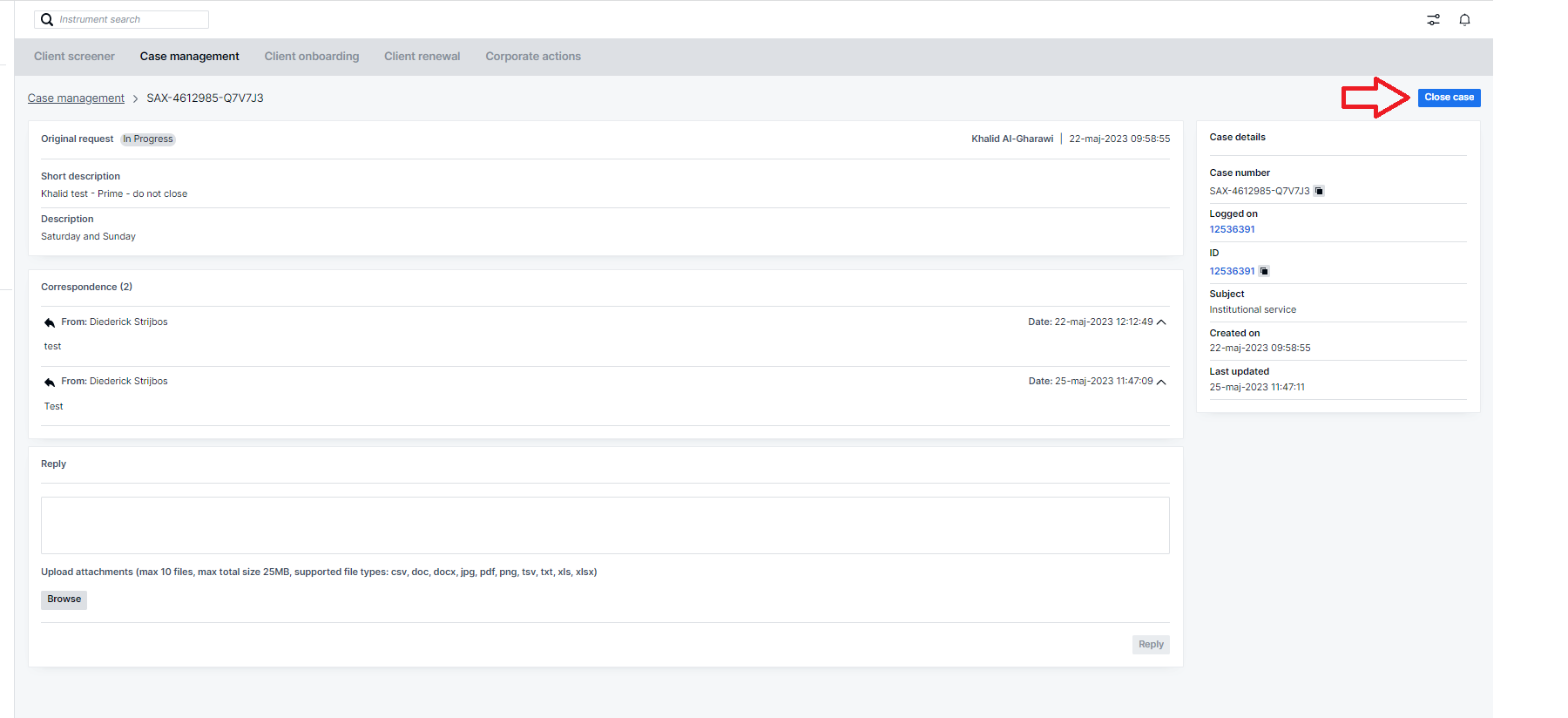This screenshot has width=1568, height=718.
Task: Open the Logged on 12536391 link
Action: coord(1232,230)
